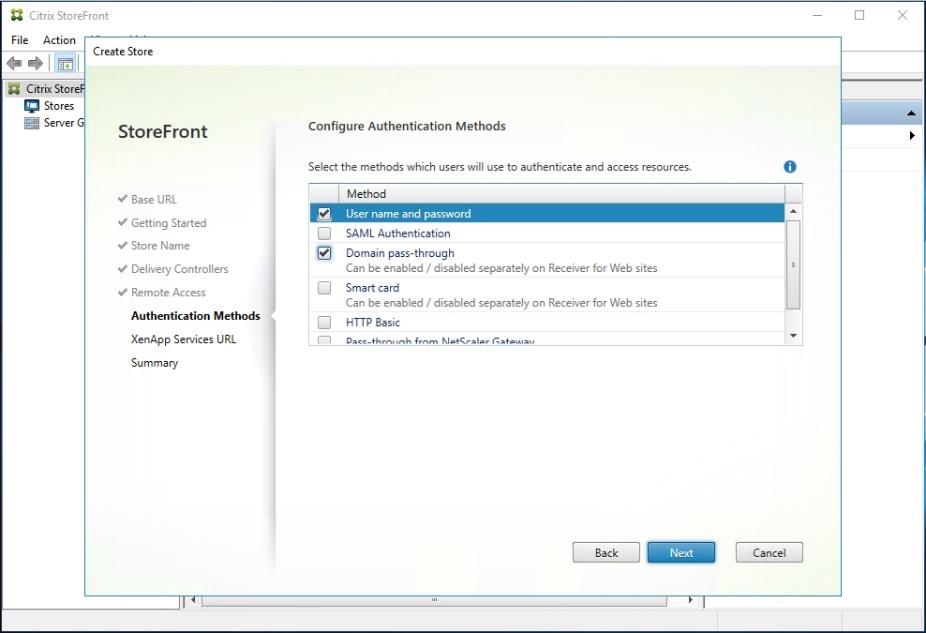Enable Pass-through from NetScaler Gateway checkbox
The image size is (926, 633).
coord(324,340)
